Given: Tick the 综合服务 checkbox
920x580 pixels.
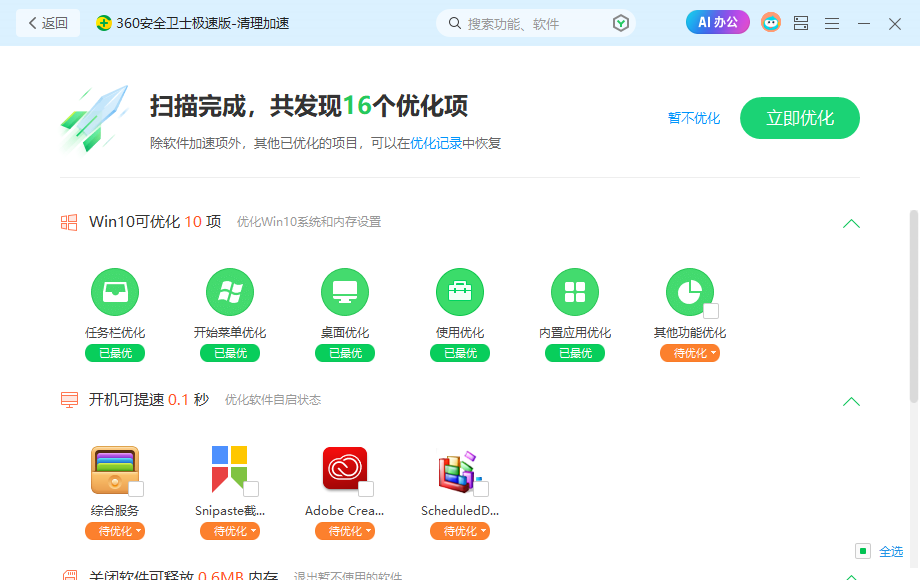Looking at the screenshot, I should click(136, 489).
